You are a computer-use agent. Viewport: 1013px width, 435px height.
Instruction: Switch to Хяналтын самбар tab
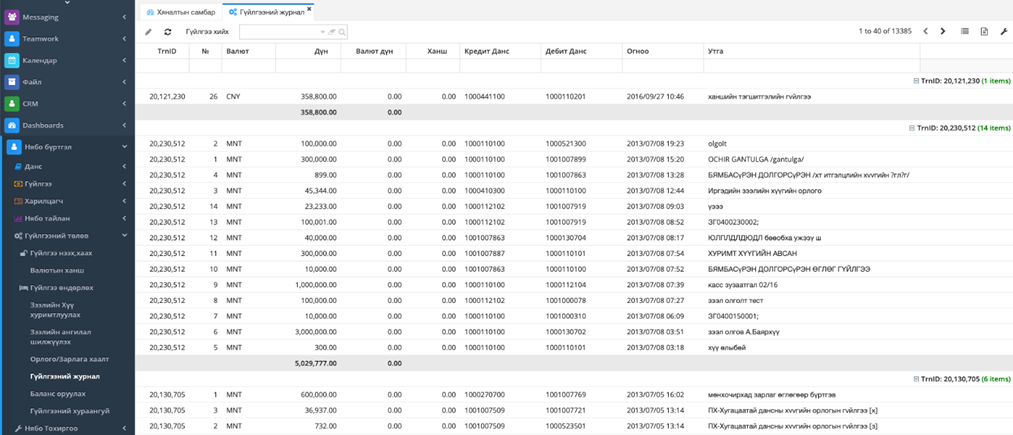(x=181, y=12)
